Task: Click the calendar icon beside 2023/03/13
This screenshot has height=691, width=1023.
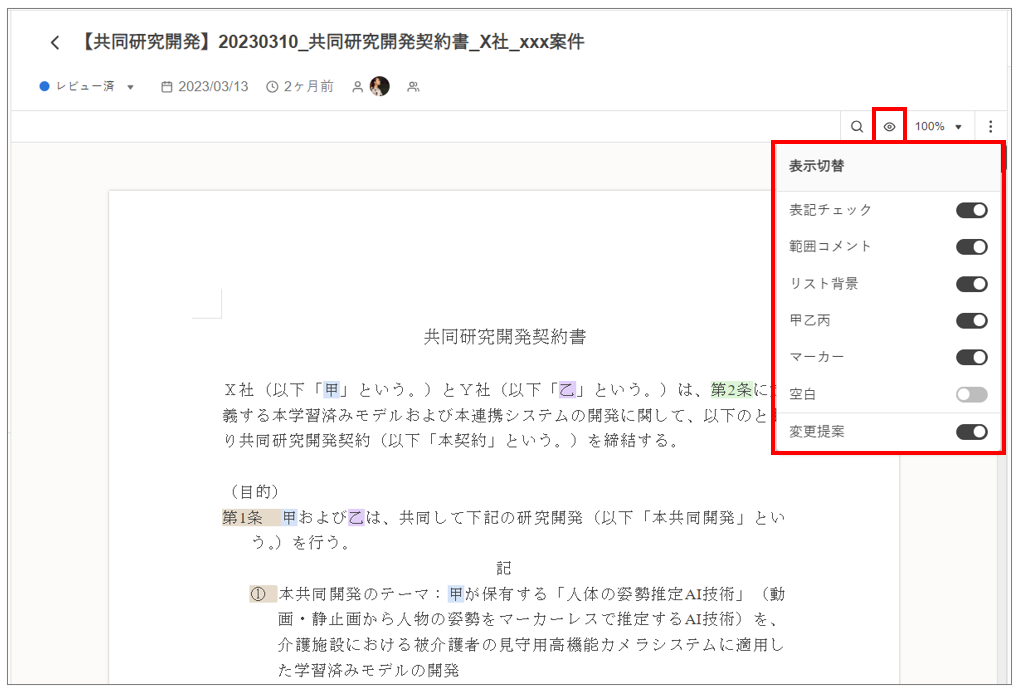Action: coord(167,87)
